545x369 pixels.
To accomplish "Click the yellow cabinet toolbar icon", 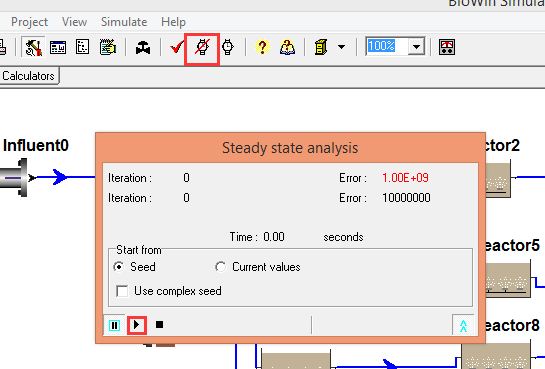I will (x=321, y=47).
